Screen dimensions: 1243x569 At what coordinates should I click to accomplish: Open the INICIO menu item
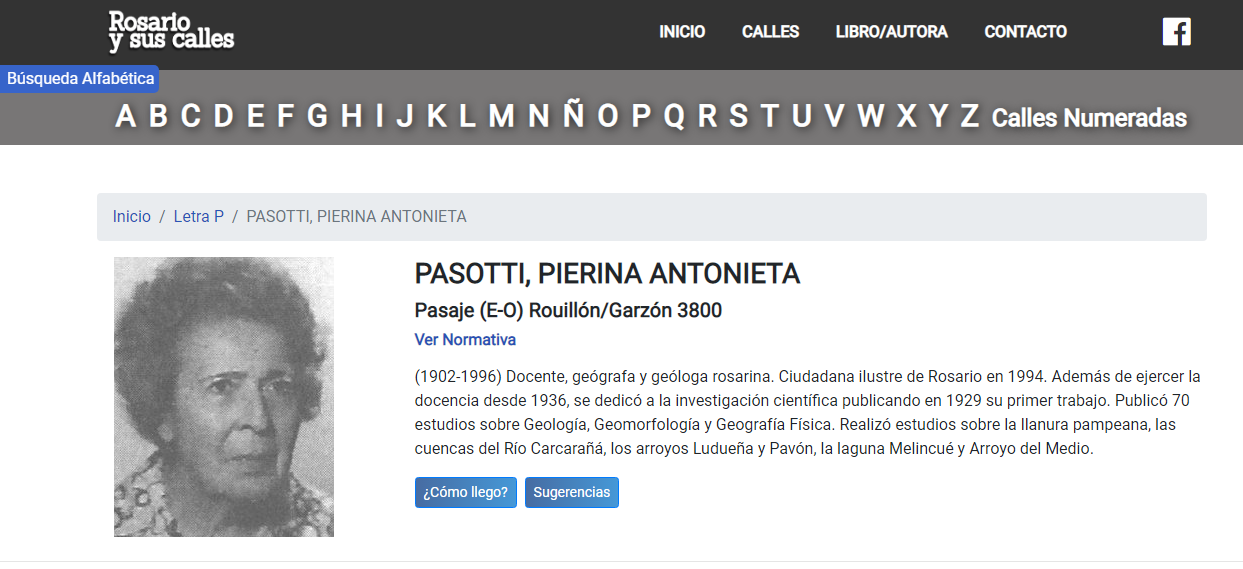click(x=682, y=32)
